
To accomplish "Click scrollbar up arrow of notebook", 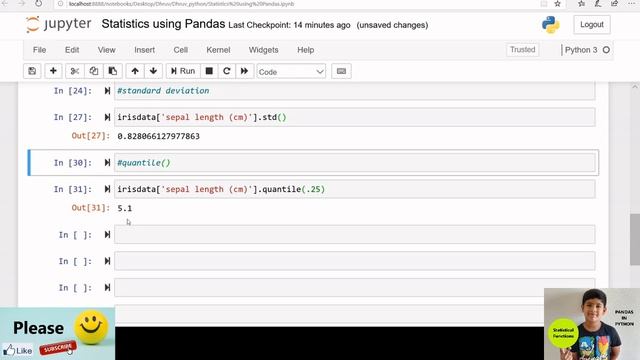I will pyautogui.click(x=635, y=87).
